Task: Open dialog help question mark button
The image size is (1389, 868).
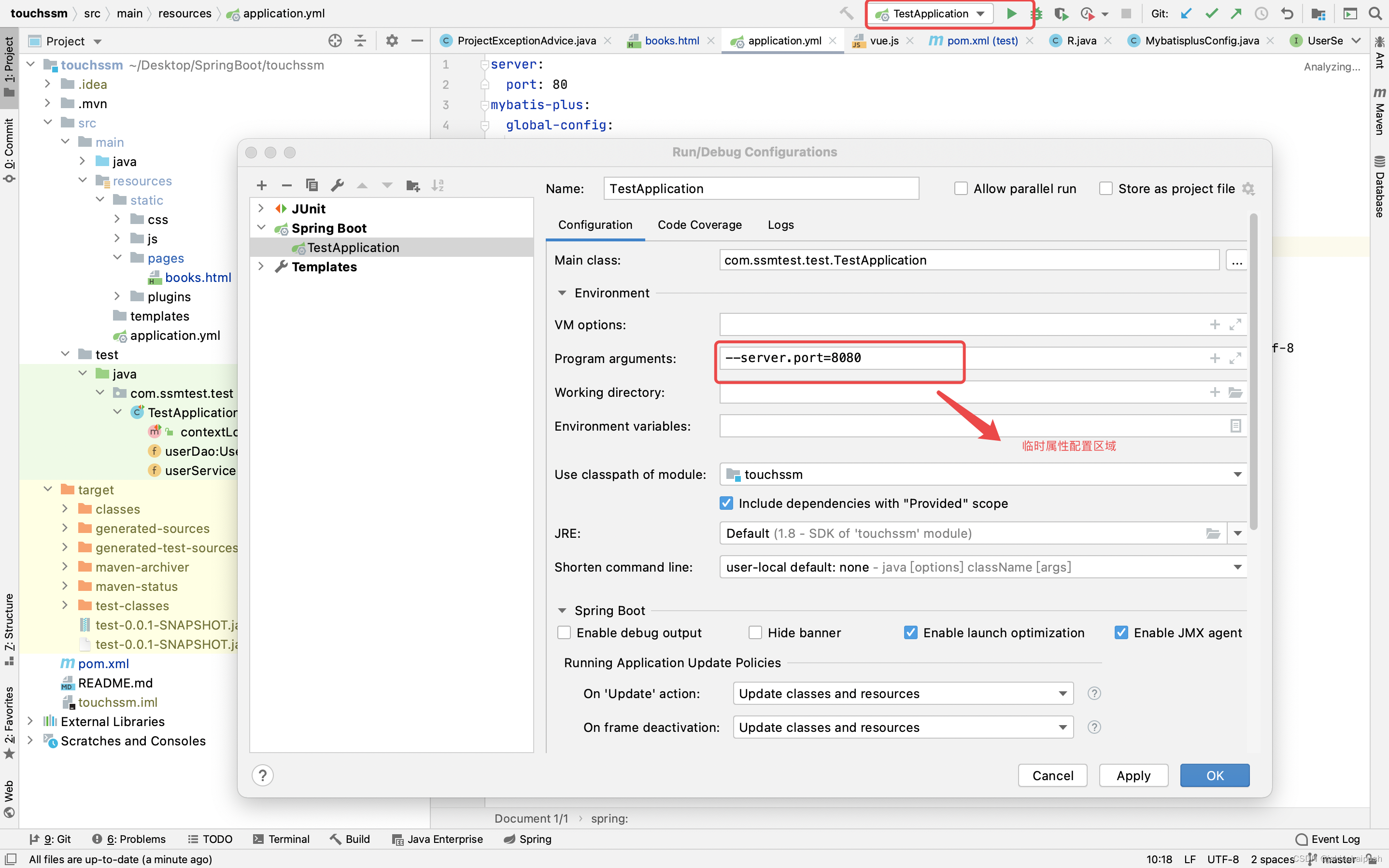Action: pos(262,776)
